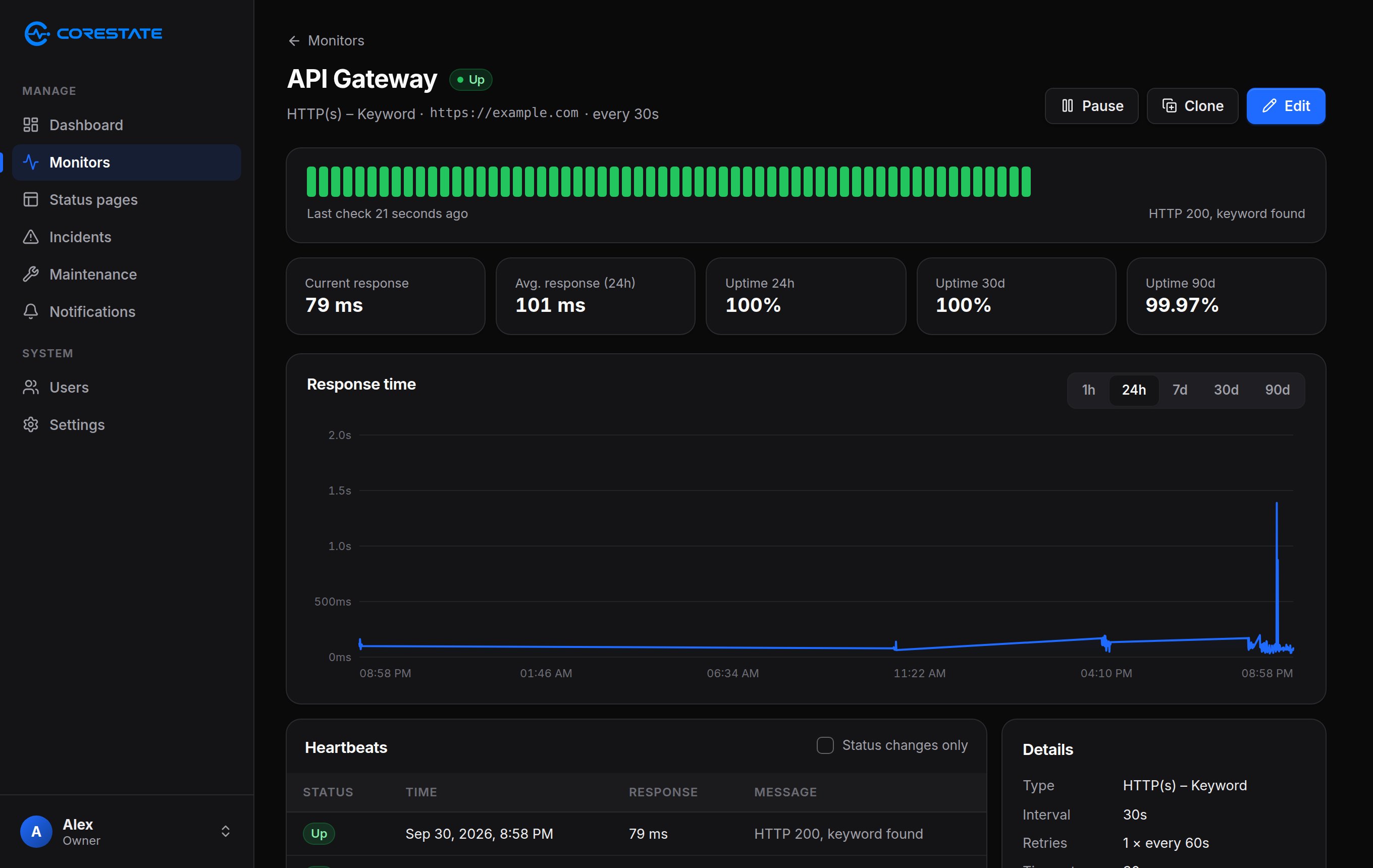Click the Monitors pulse icon in sidebar

[x=31, y=162]
